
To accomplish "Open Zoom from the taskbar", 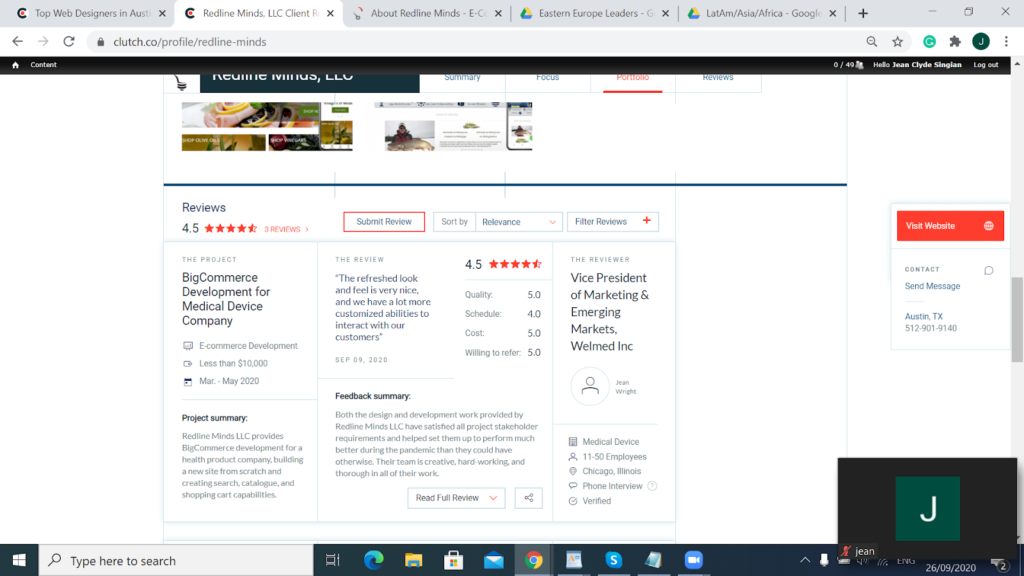I will pyautogui.click(x=694, y=560).
